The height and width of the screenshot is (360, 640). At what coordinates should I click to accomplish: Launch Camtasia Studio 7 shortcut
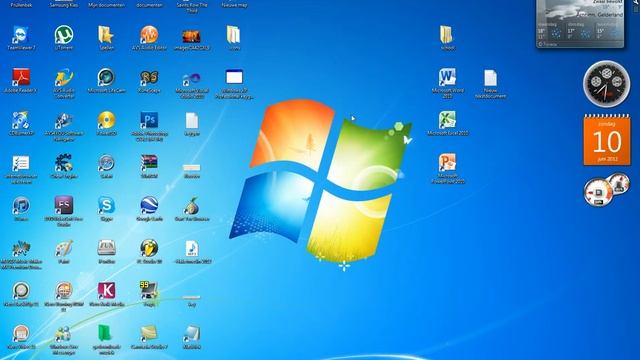(x=149, y=334)
